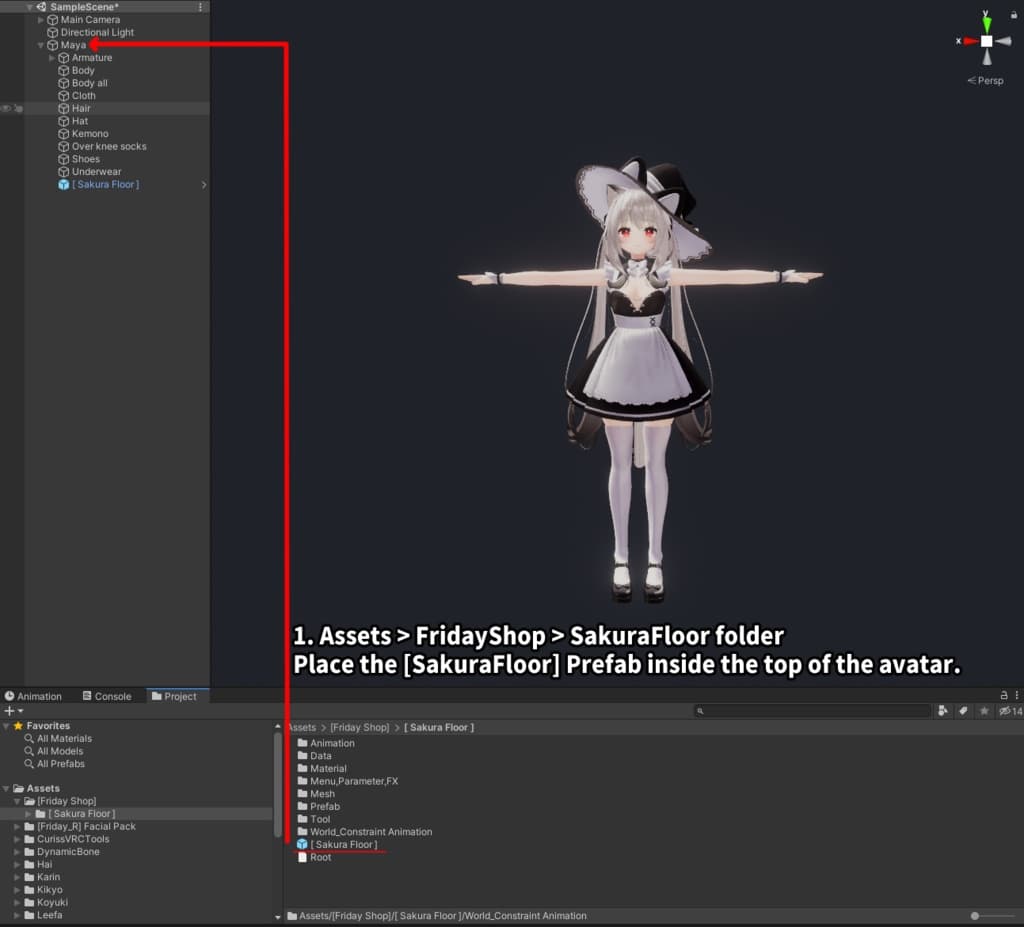Click the Prefab folder icon
The height and width of the screenshot is (927, 1024).
[302, 806]
